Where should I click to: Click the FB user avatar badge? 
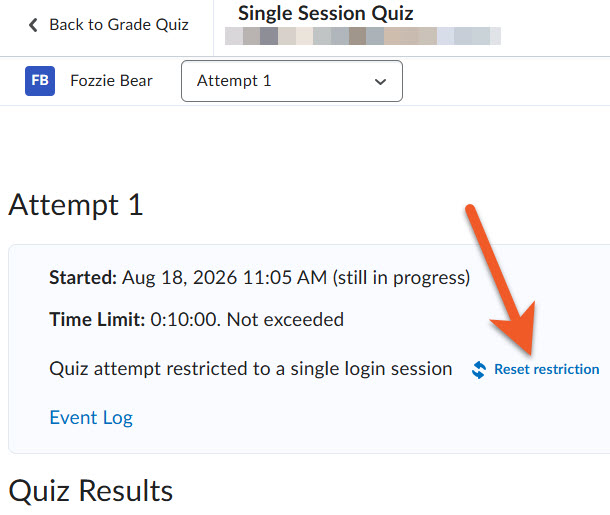tap(40, 81)
